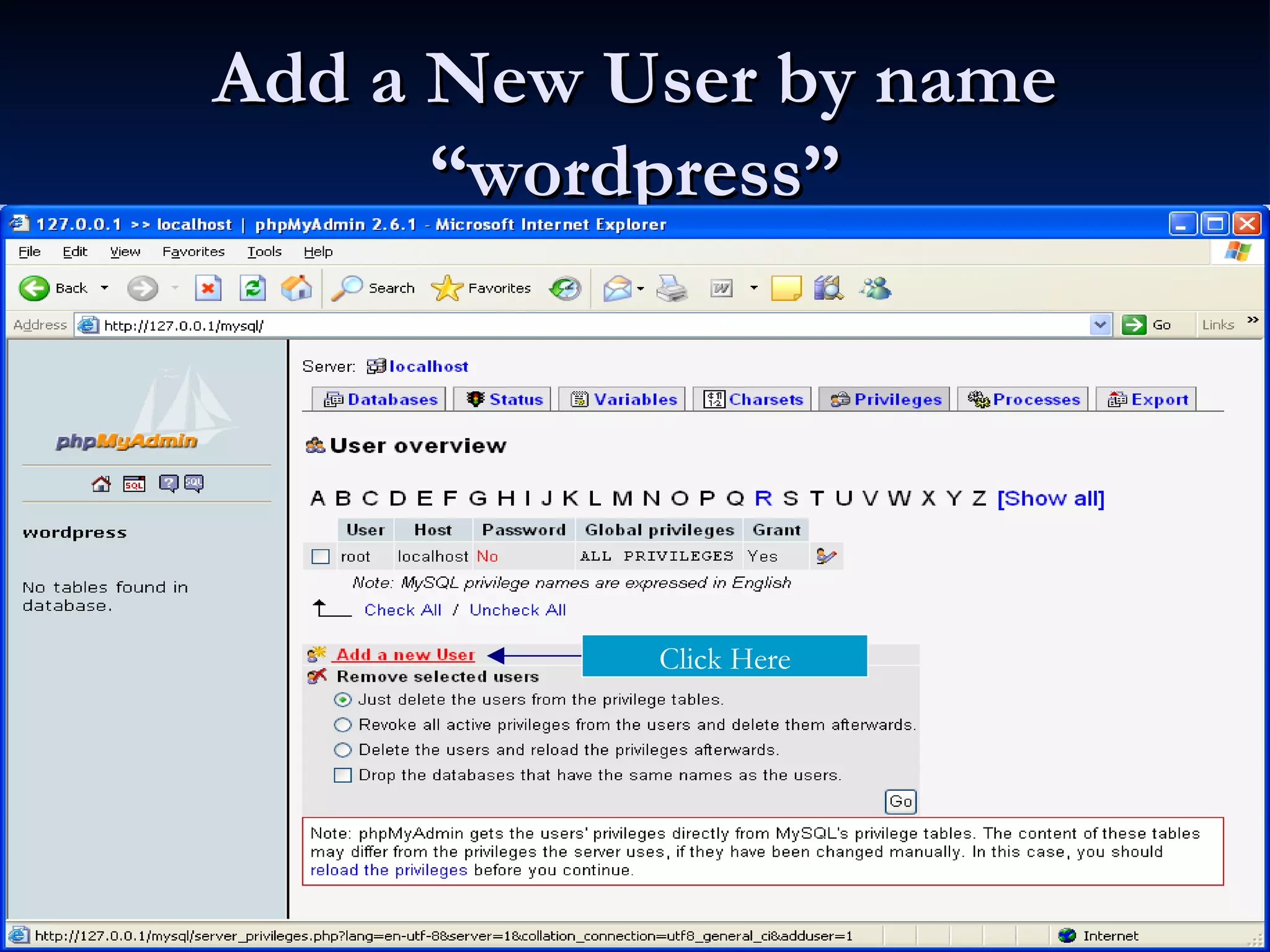
Task: Open the Mail envelope icon
Action: click(617, 288)
